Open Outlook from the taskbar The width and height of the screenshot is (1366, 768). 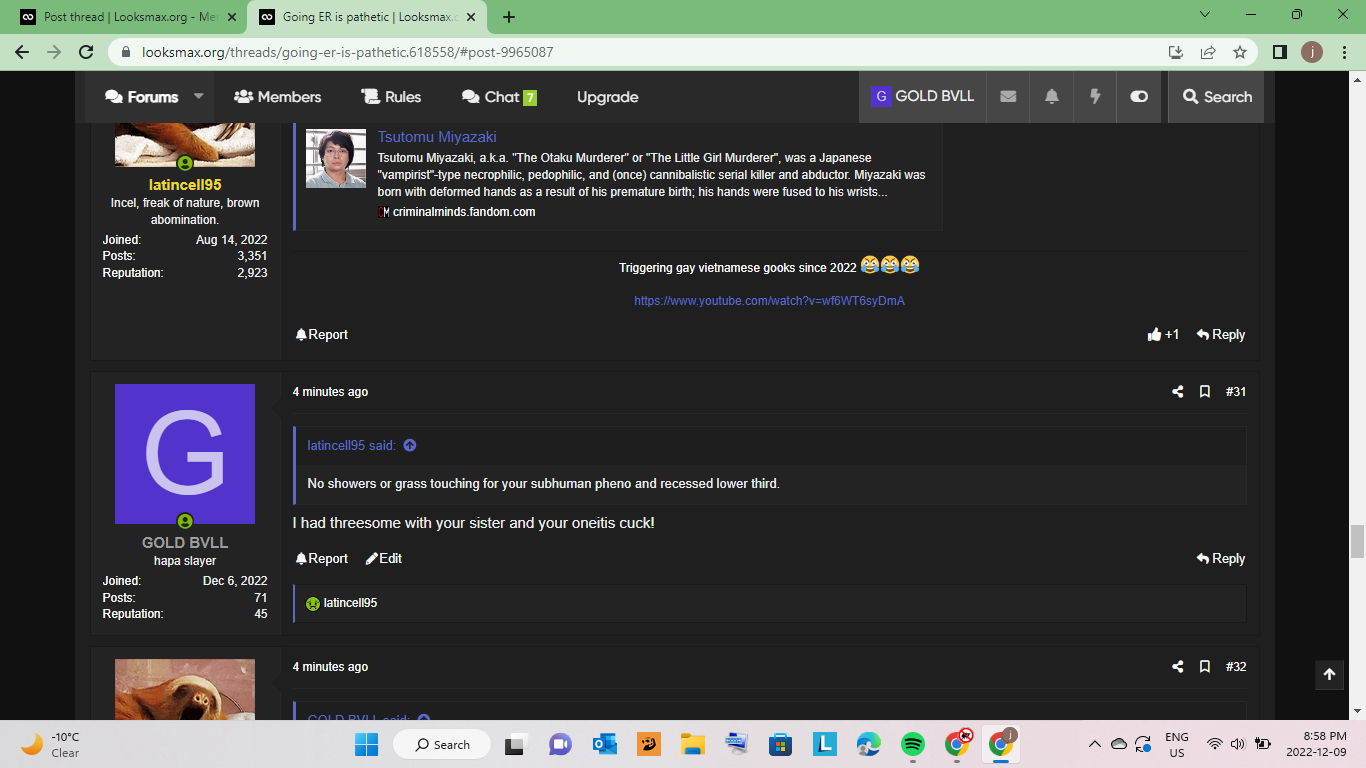(604, 744)
